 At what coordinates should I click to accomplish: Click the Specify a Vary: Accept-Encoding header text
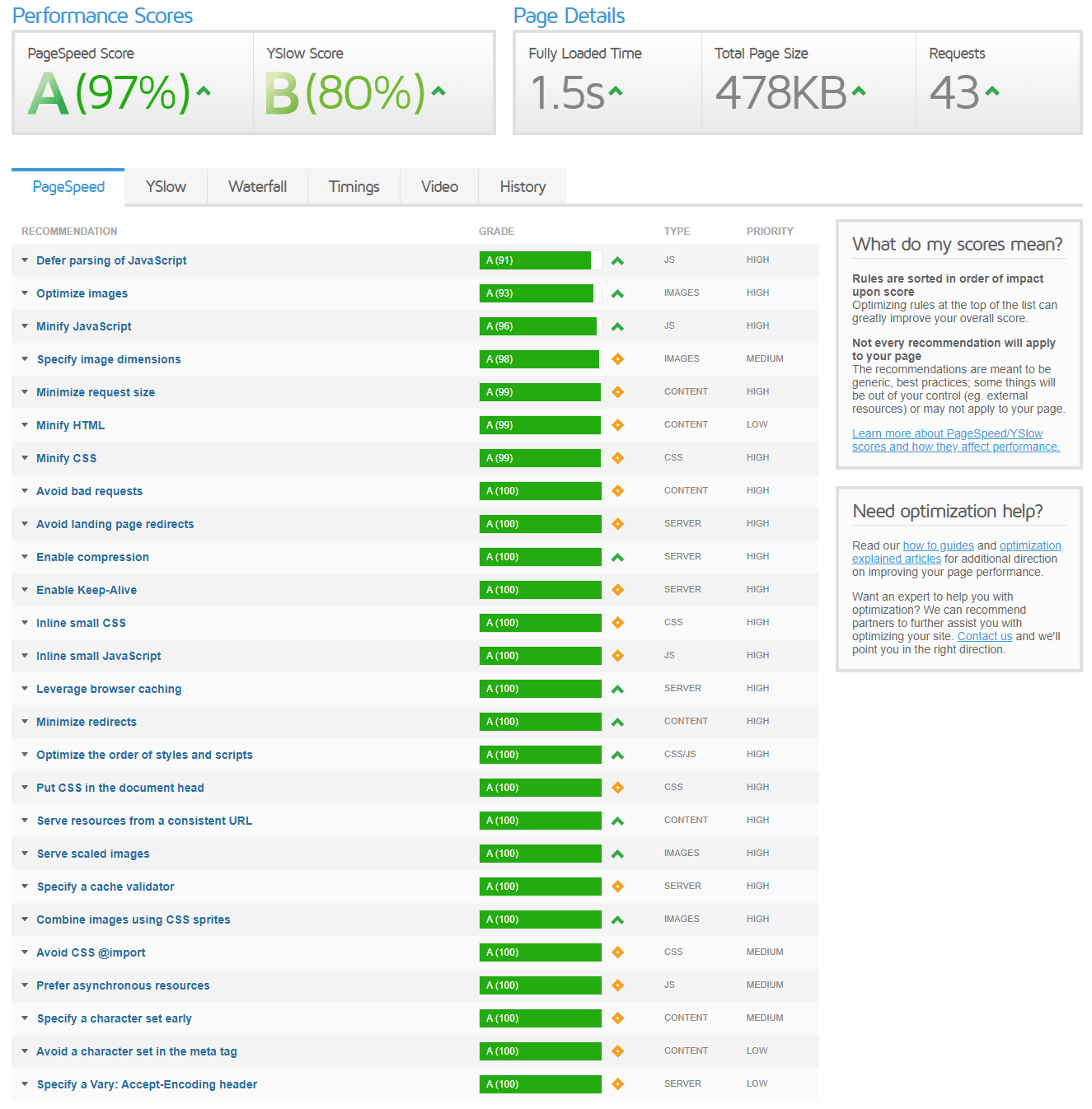[x=147, y=1084]
